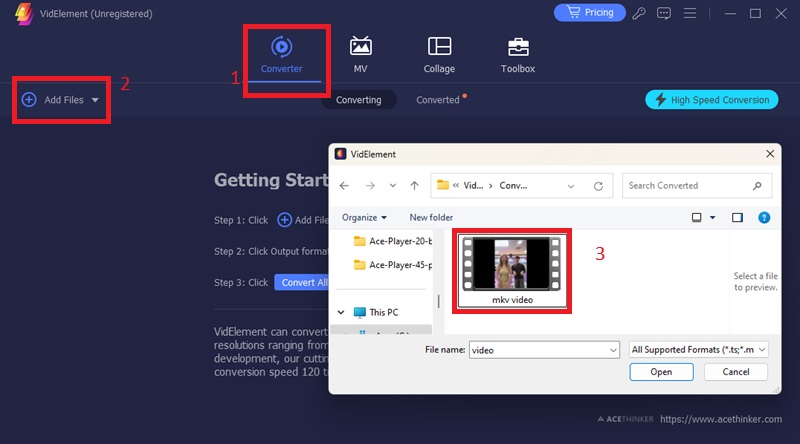Screen dimensions: 800x444
Task: Click the VidElement app logo
Action: tap(23, 13)
